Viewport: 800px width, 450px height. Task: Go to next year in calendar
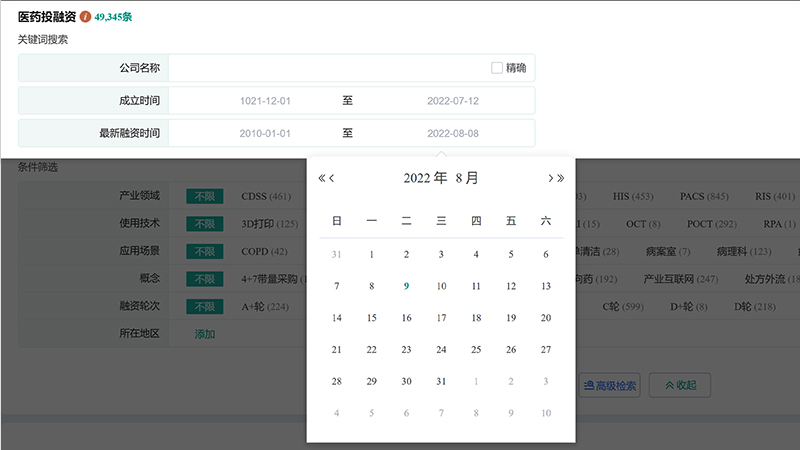point(561,178)
